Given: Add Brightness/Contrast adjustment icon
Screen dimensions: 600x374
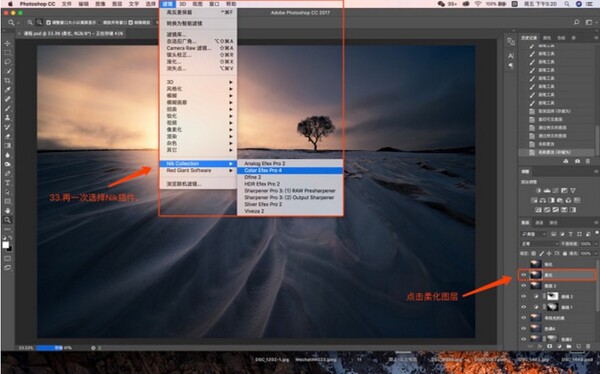Looking at the screenshot, I should (538, 190).
